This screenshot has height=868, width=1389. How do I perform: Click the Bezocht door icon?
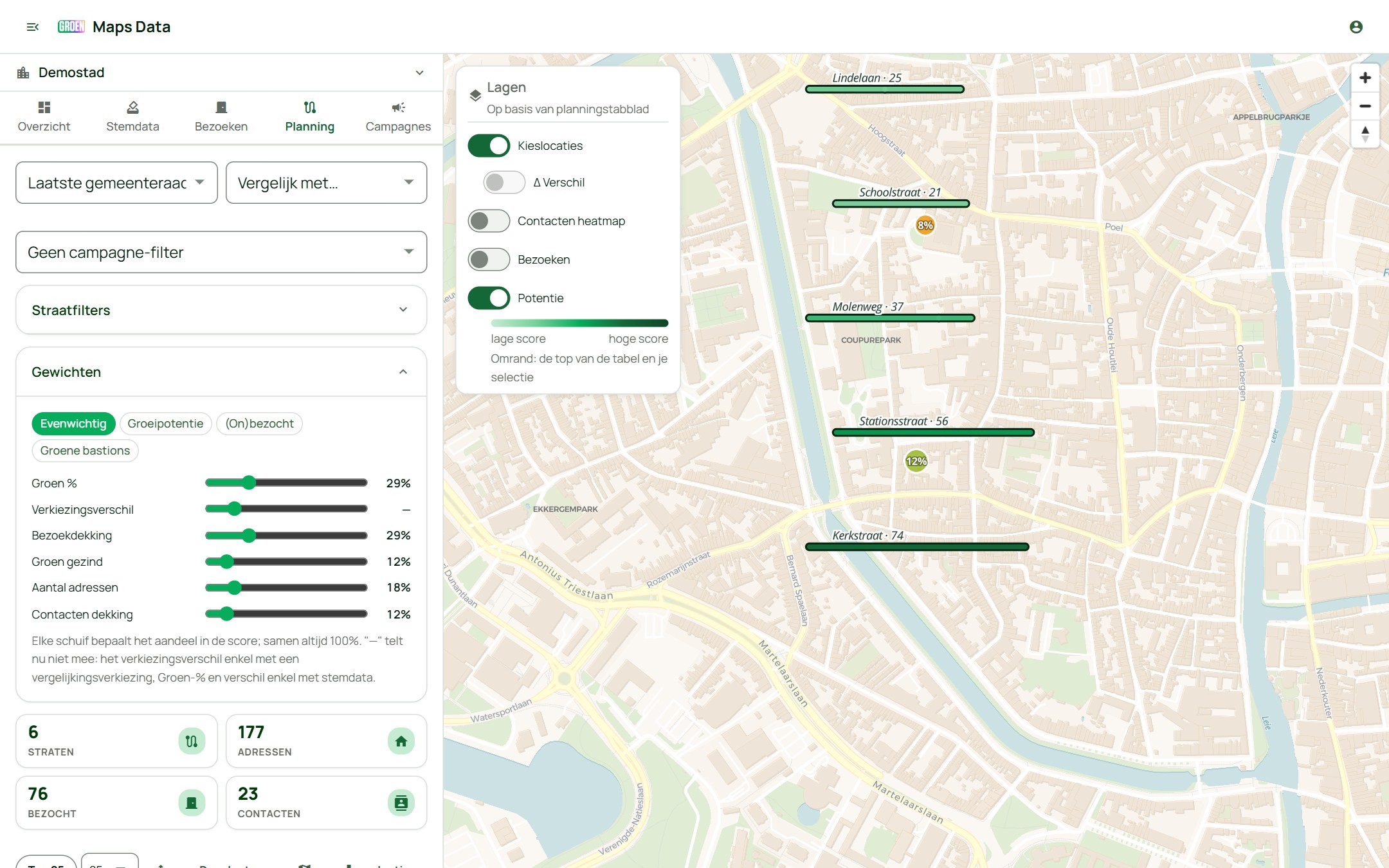pos(192,803)
